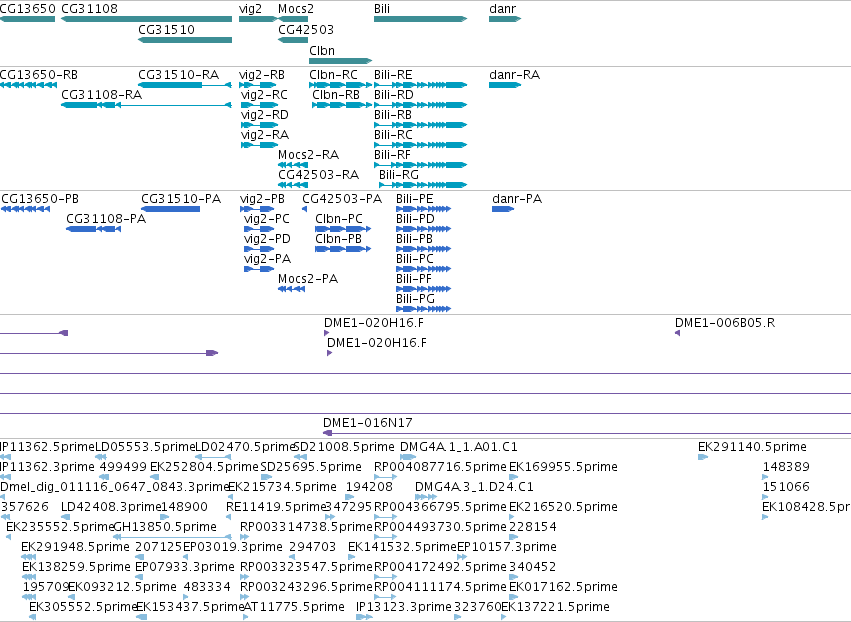851x622 pixels.
Task: Click the DMG4A.1_1.A01.C1 EST label
Action: pos(459,447)
